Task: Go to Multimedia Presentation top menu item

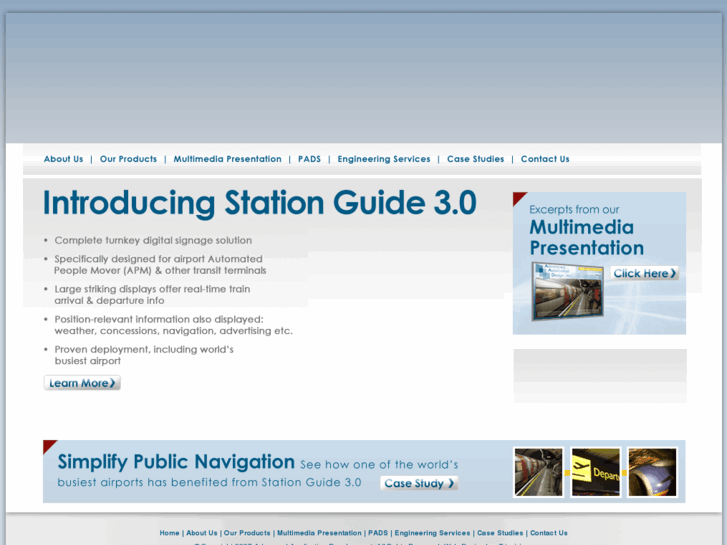Action: (x=227, y=159)
